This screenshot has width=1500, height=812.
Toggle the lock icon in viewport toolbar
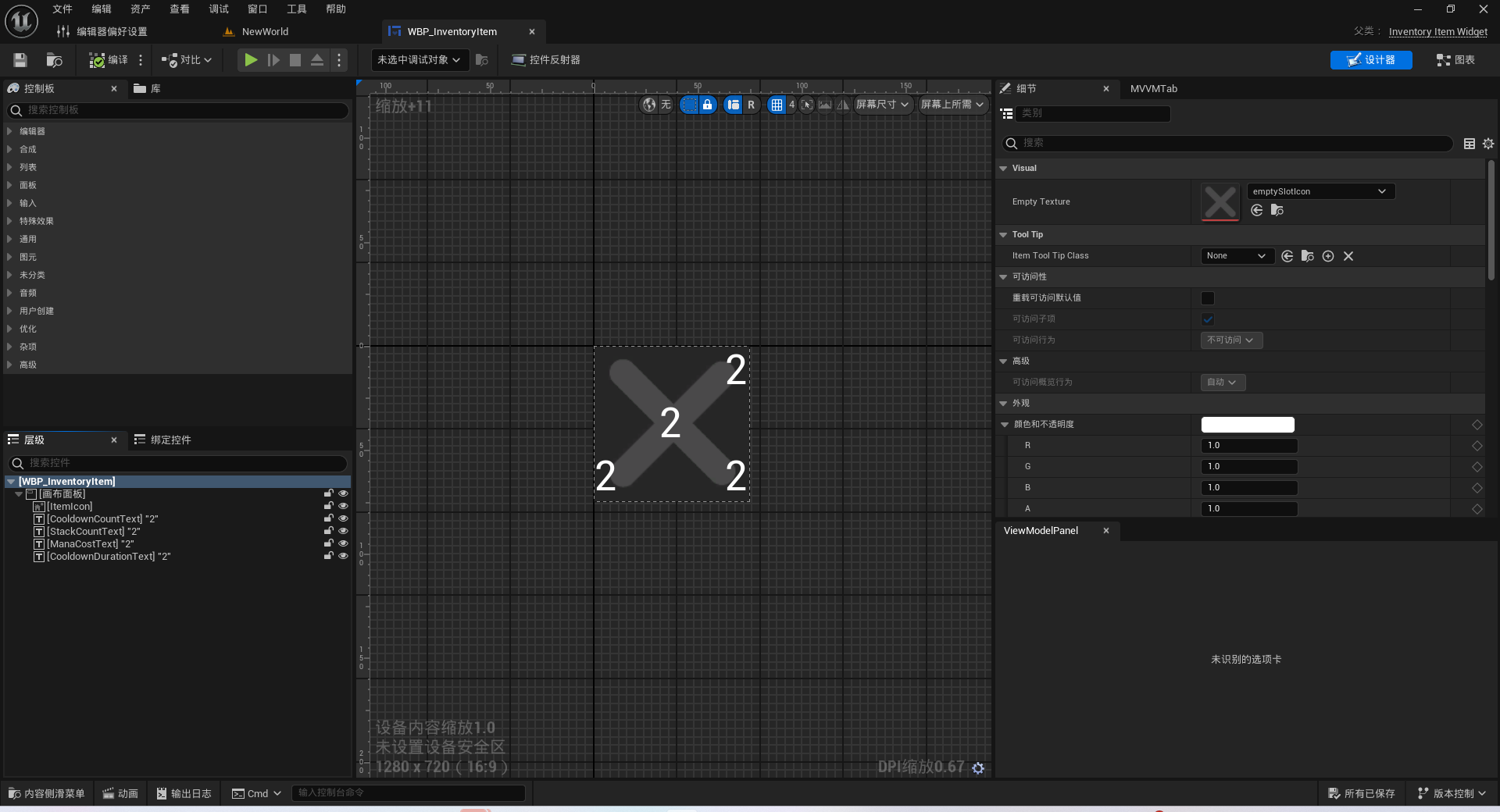point(707,105)
